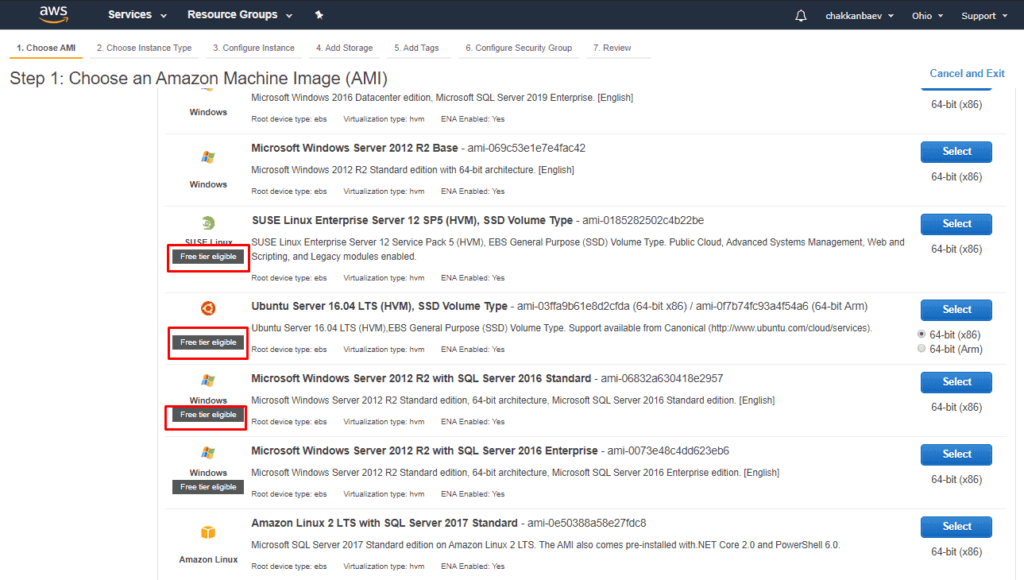Select 64-bit (Arm) radio for Ubuntu
1024x580 pixels.
921,349
